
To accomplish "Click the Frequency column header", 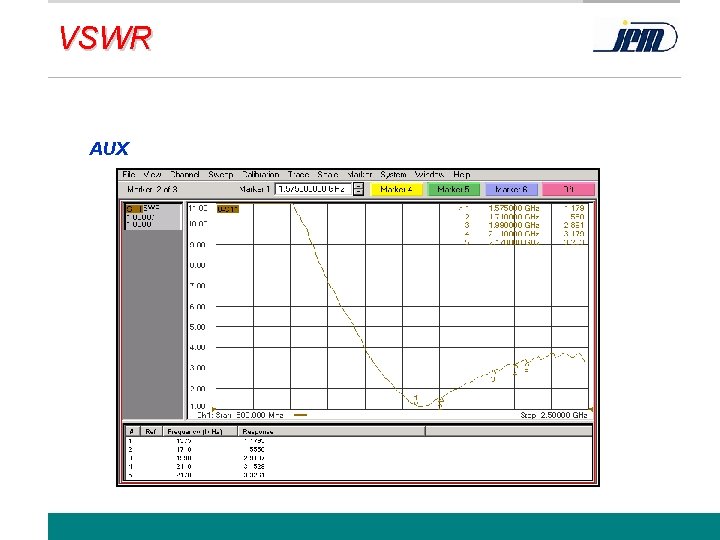I will pos(200,432).
